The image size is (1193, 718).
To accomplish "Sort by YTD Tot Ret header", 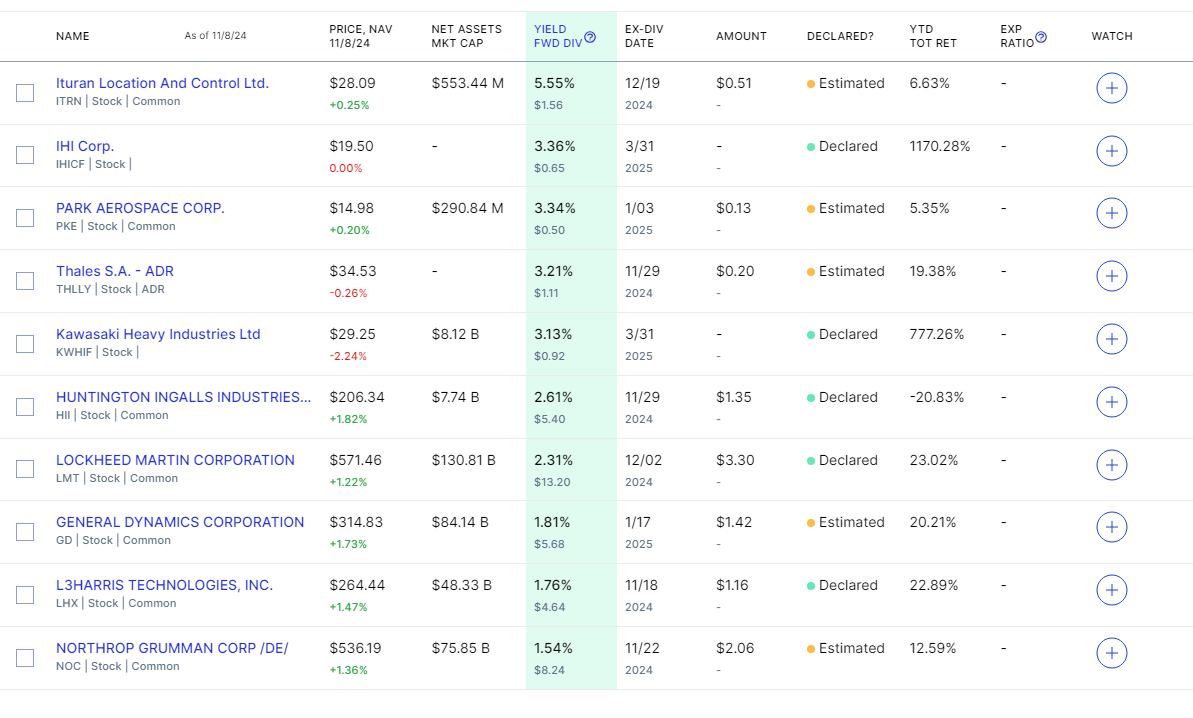I will (x=933, y=36).
